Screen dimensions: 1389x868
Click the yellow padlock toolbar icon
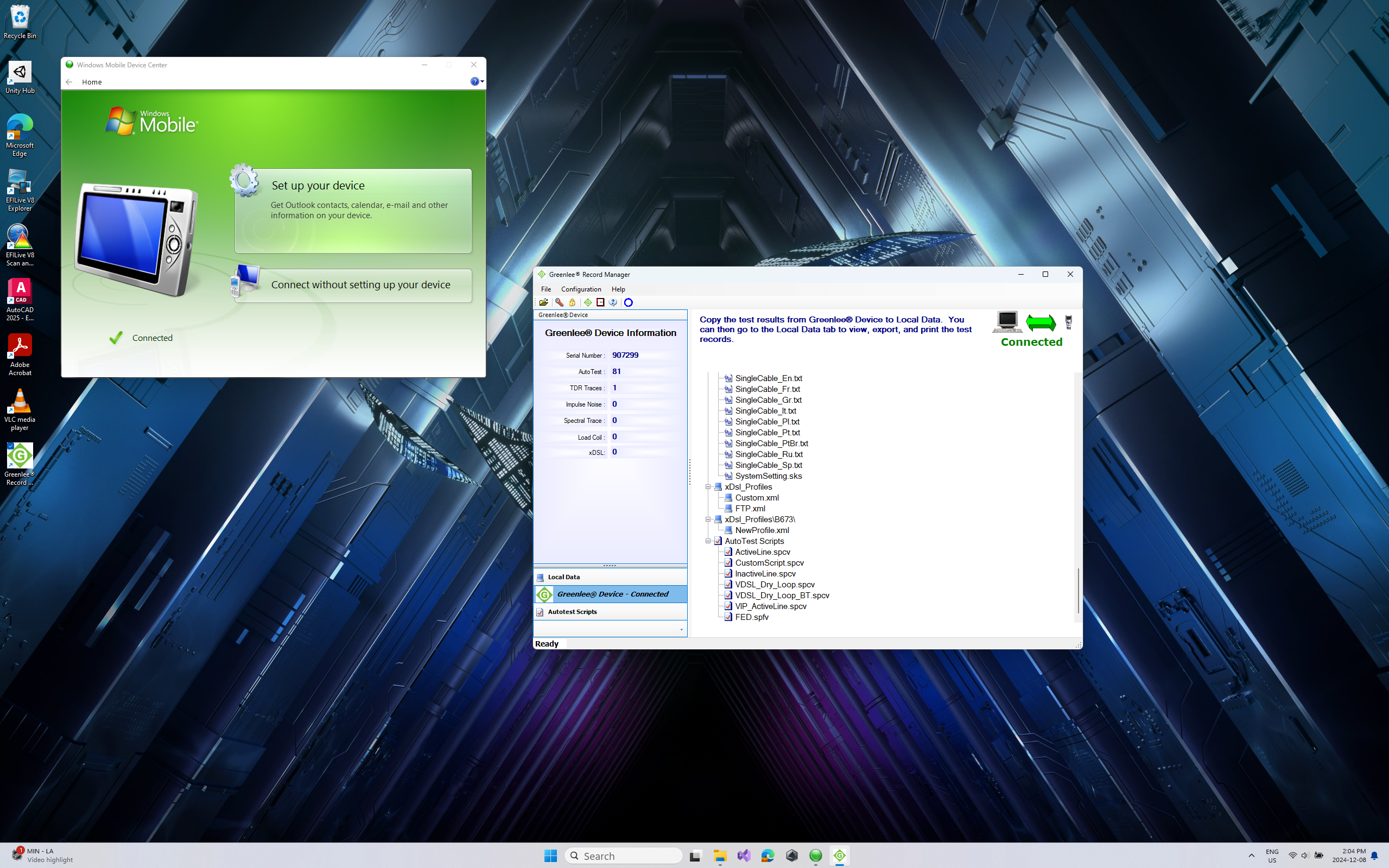coord(572,302)
